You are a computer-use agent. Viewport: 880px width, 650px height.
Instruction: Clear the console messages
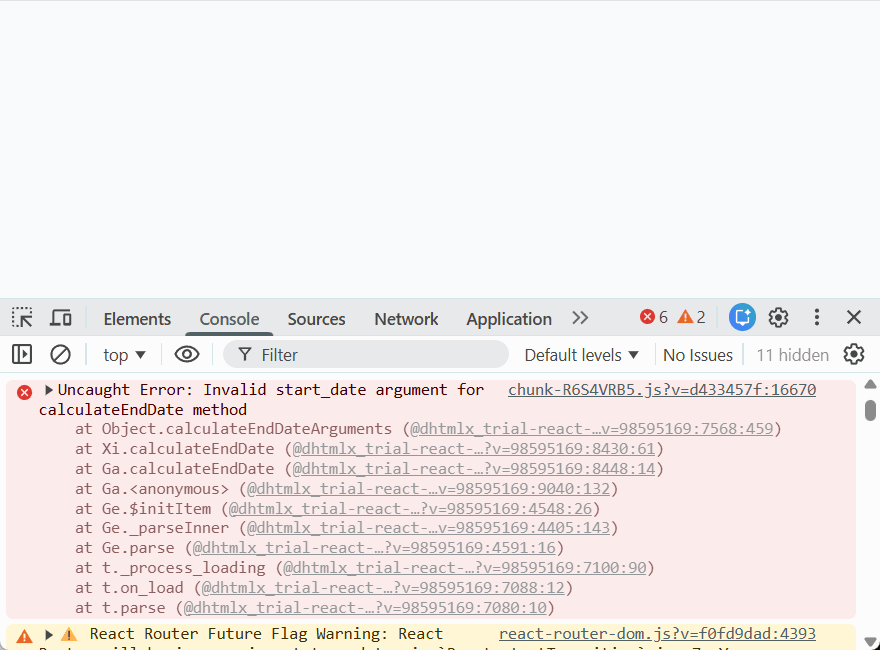point(60,354)
